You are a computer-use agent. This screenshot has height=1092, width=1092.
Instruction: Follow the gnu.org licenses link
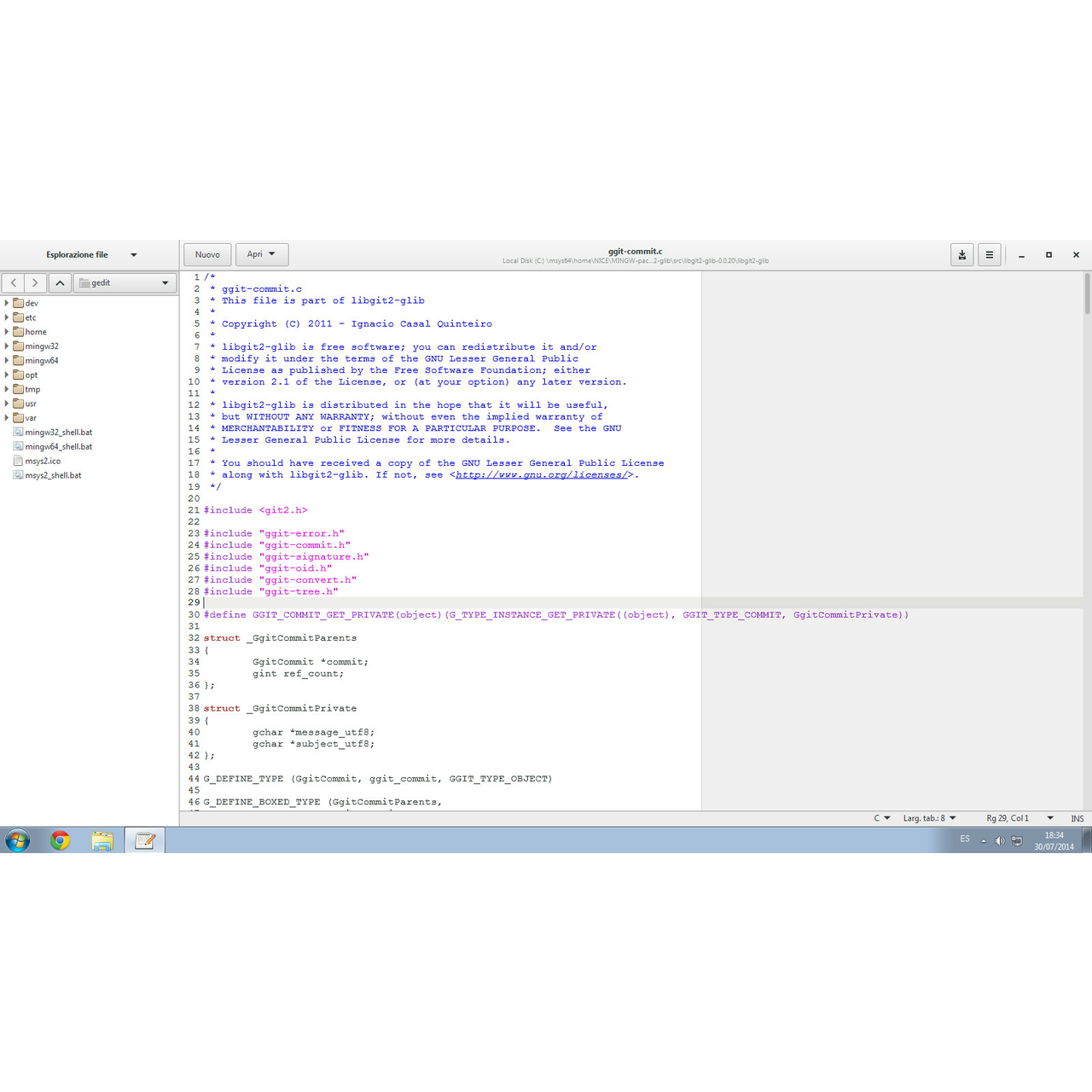point(542,475)
